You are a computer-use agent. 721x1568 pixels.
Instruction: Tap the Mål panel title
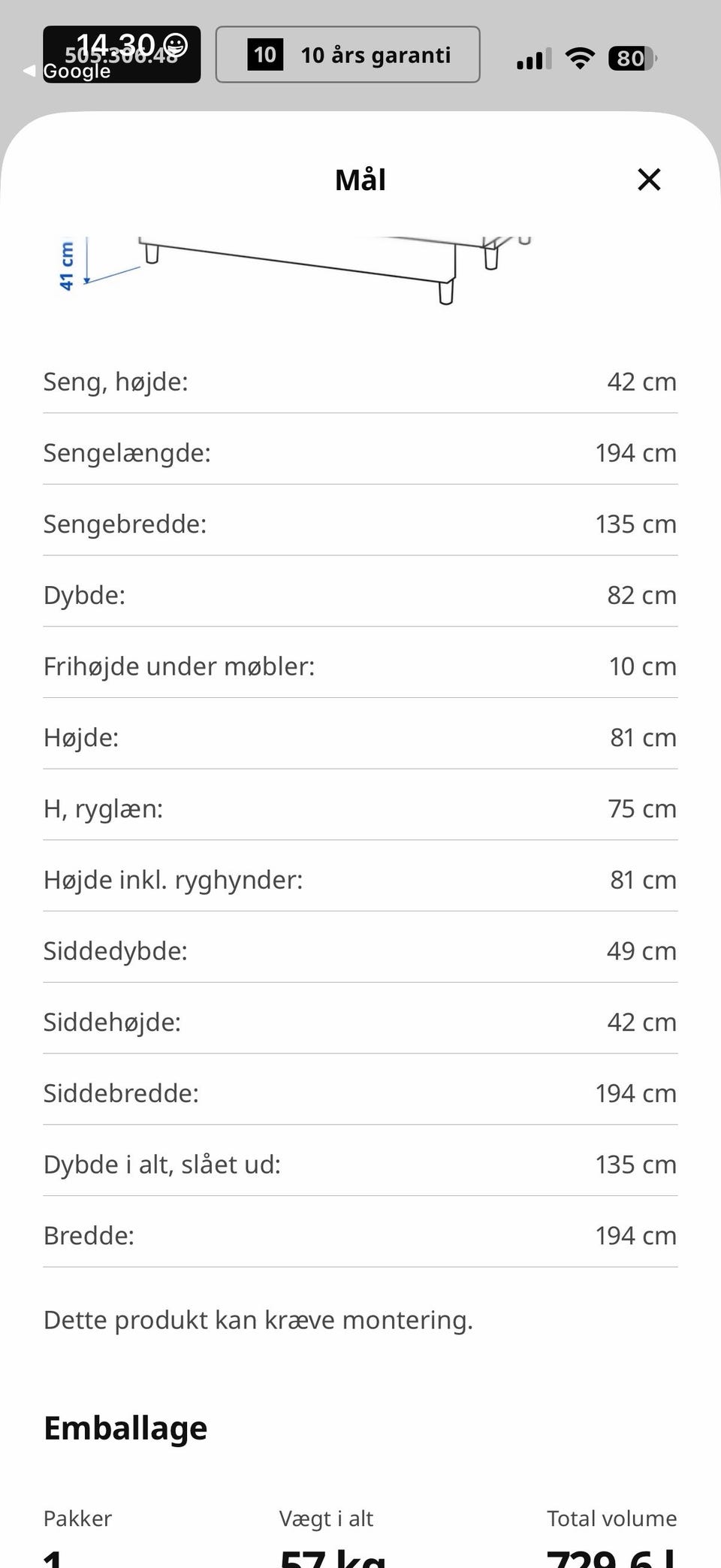pos(360,180)
